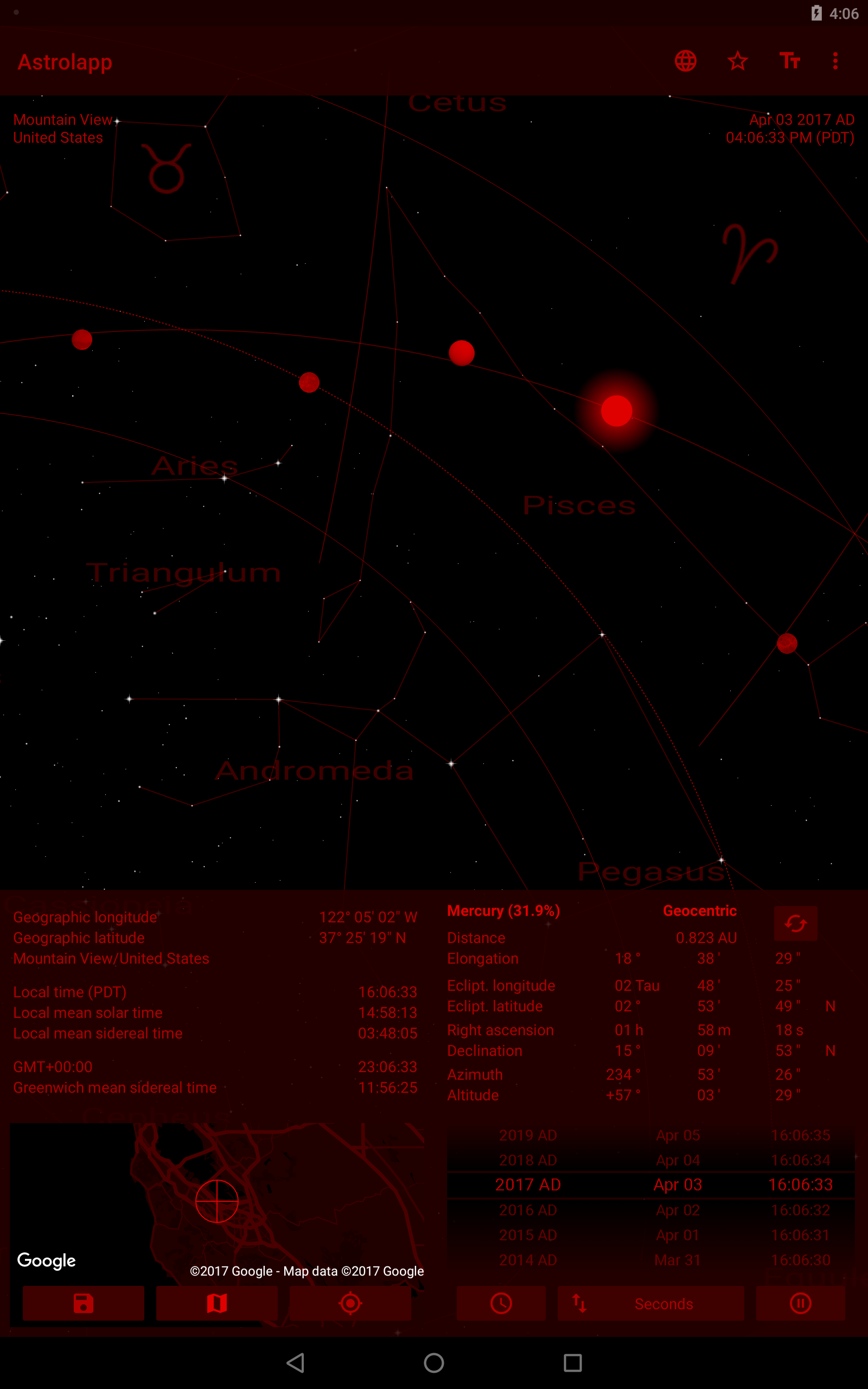The width and height of the screenshot is (868, 1389).
Task: Tap Mountain View/United States in info panel
Action: coord(111,959)
